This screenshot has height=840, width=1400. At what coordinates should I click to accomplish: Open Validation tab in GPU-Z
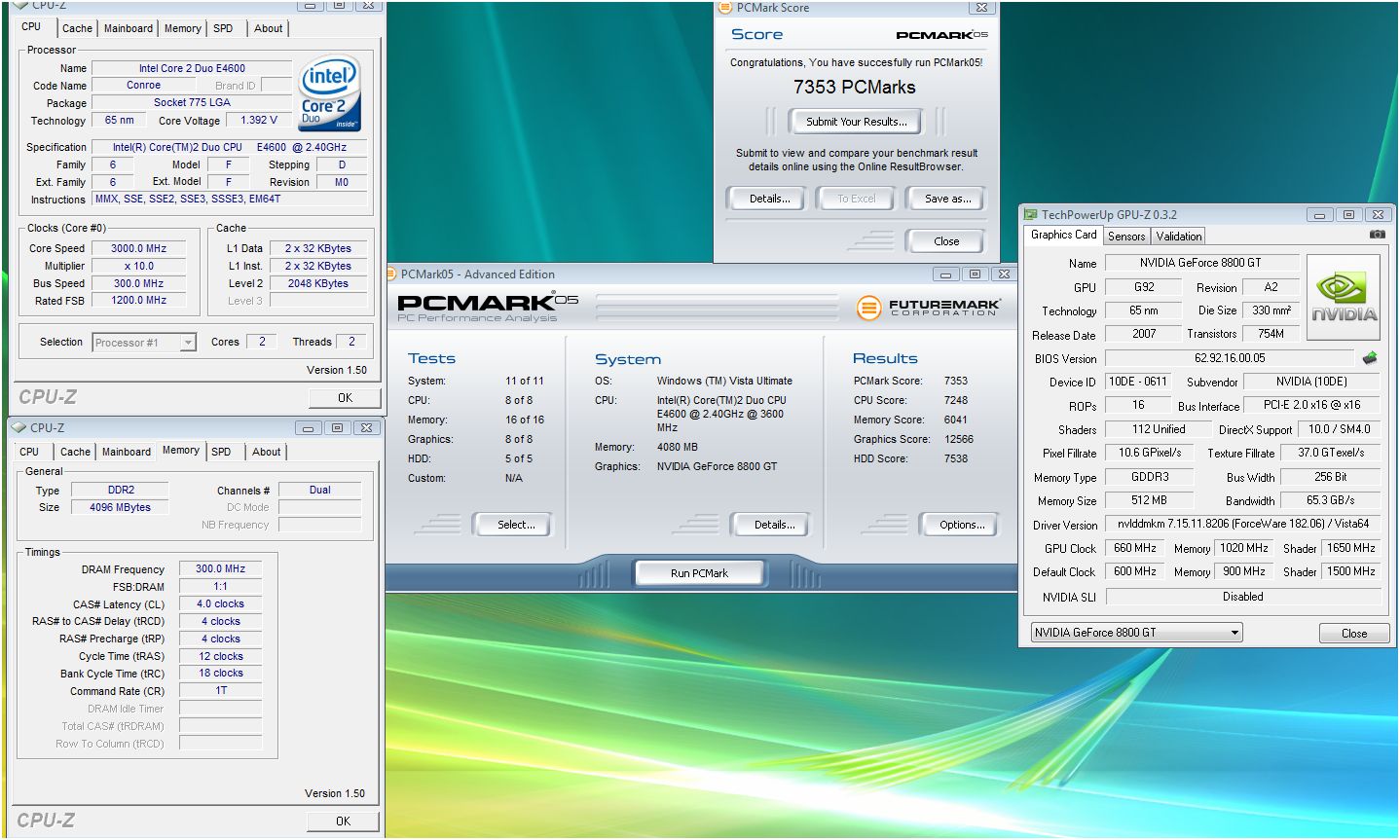(x=1179, y=237)
